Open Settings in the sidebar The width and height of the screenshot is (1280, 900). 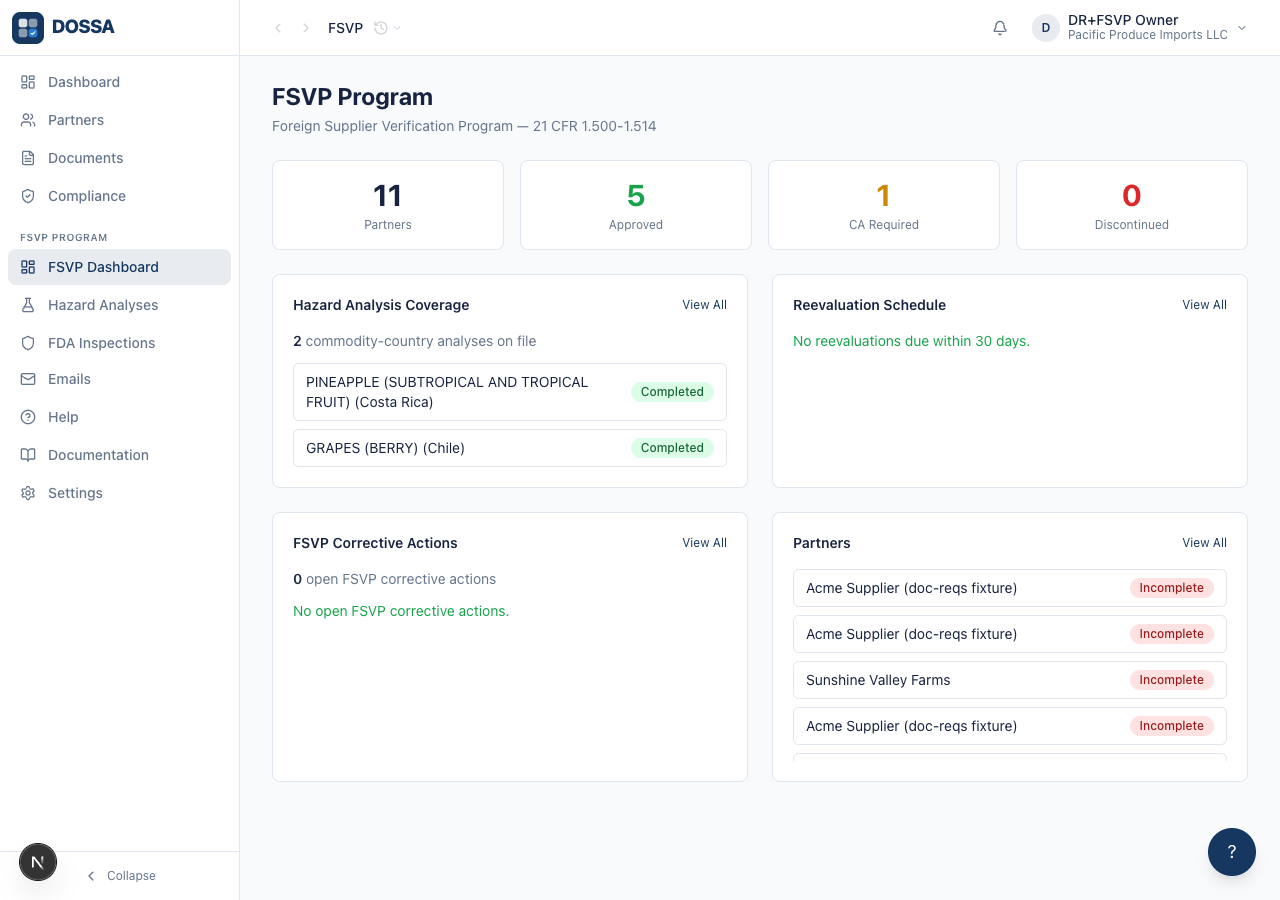click(x=119, y=493)
